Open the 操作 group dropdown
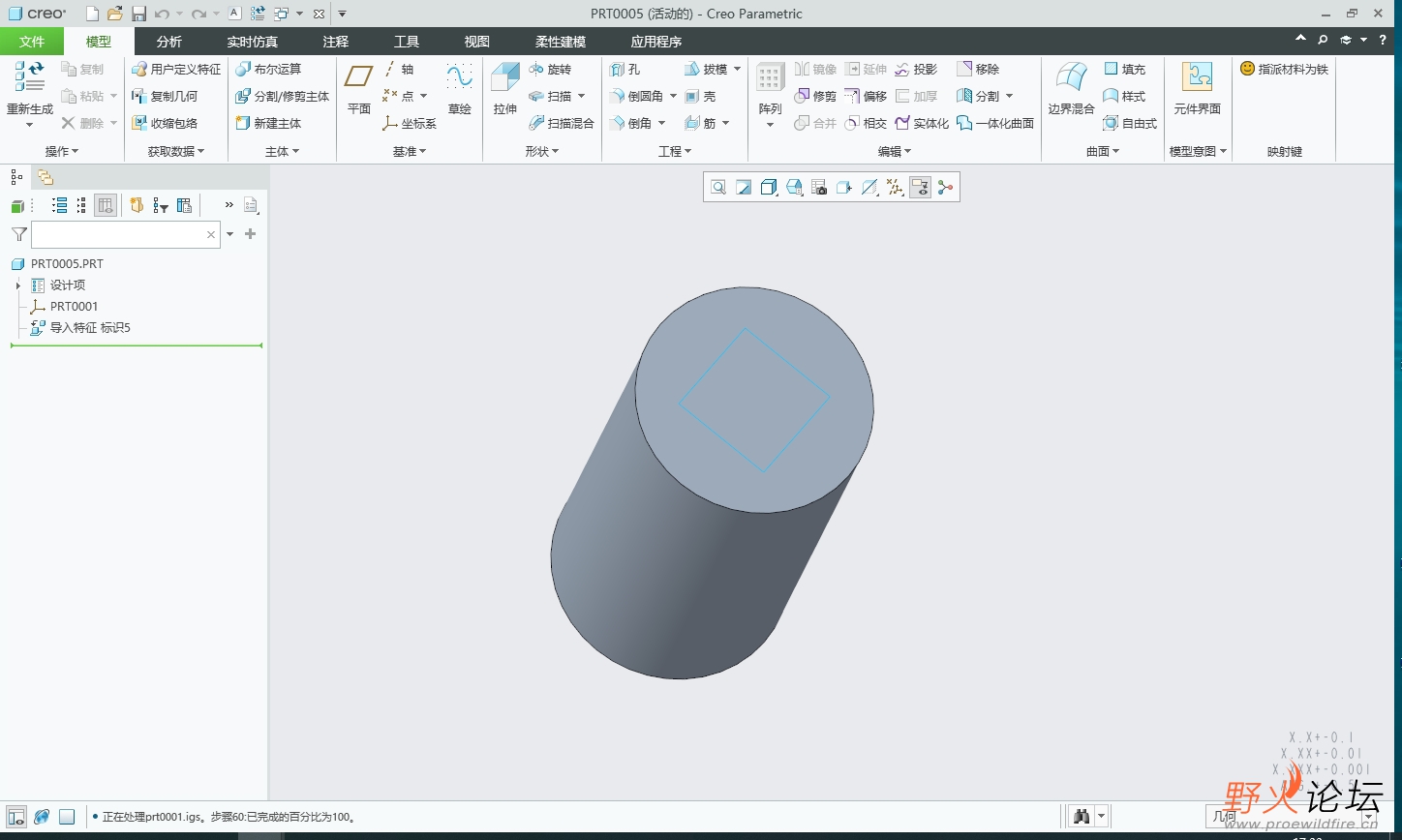The width and height of the screenshot is (1402, 840). (62, 152)
